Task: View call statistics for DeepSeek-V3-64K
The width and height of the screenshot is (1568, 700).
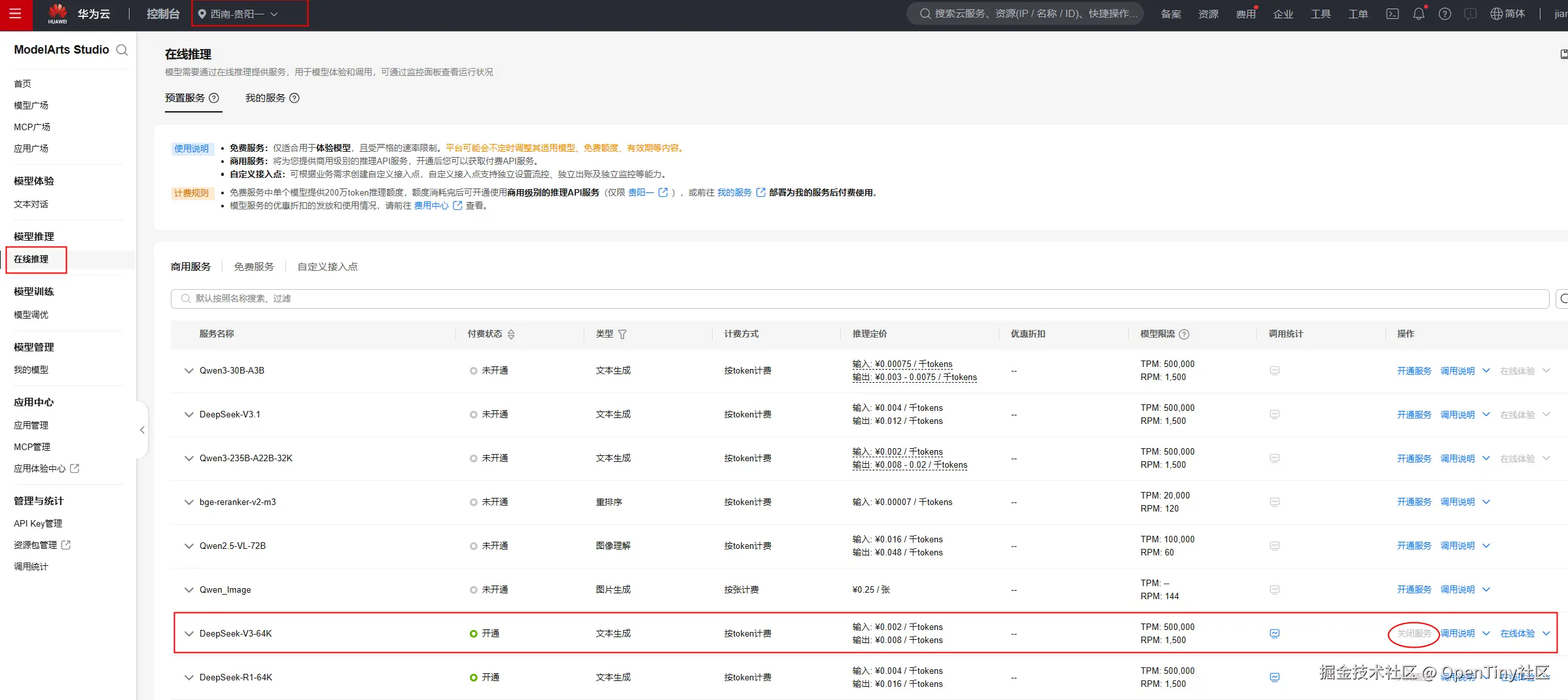Action: pyautogui.click(x=1275, y=633)
